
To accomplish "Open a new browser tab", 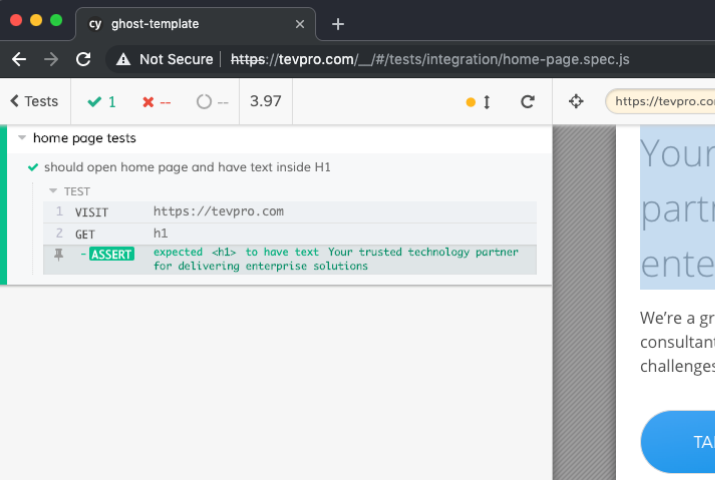I will [x=338, y=24].
